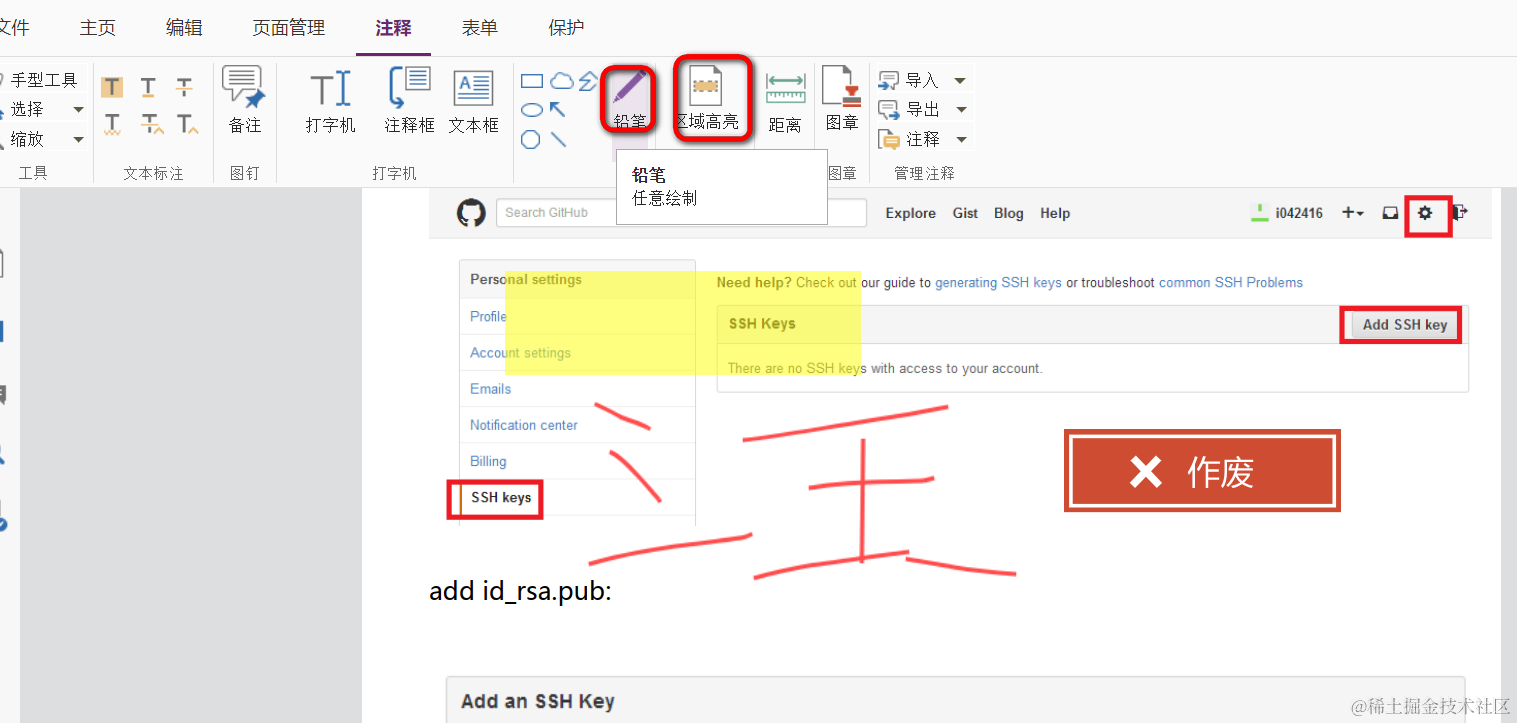Click the 'add id_rsa.pub:' text line

pos(520,591)
